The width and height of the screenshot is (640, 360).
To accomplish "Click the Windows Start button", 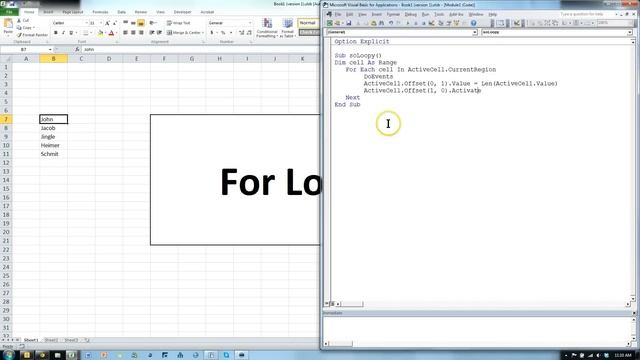I will (x=8, y=355).
